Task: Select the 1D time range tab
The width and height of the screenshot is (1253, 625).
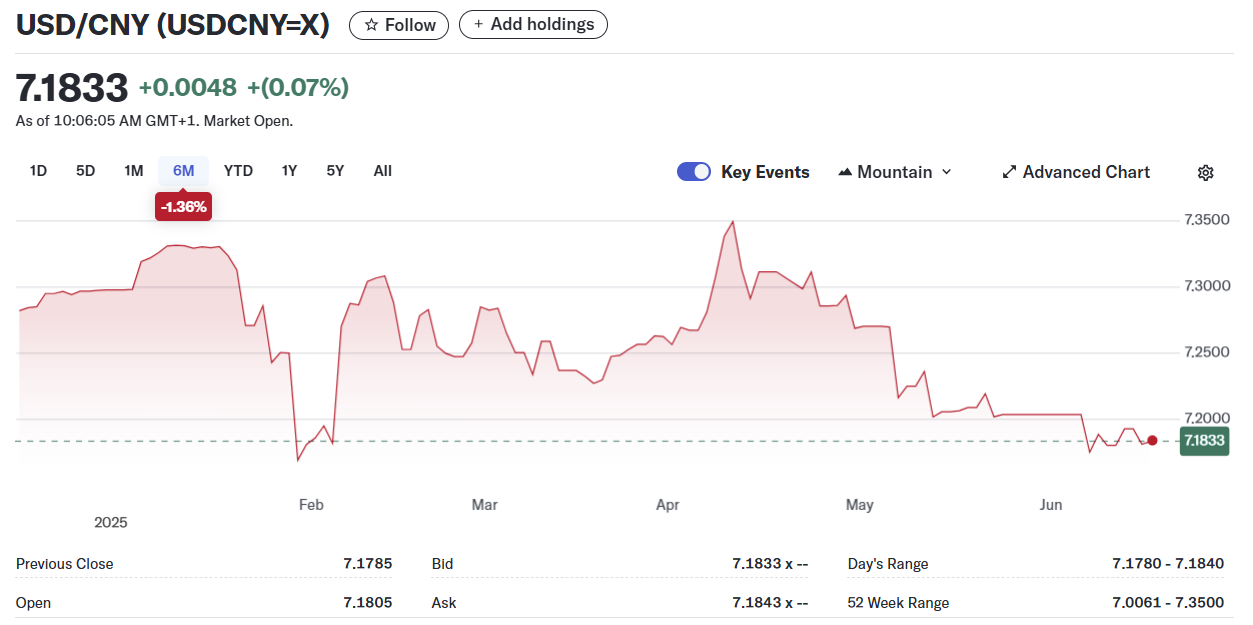Action: click(x=38, y=171)
